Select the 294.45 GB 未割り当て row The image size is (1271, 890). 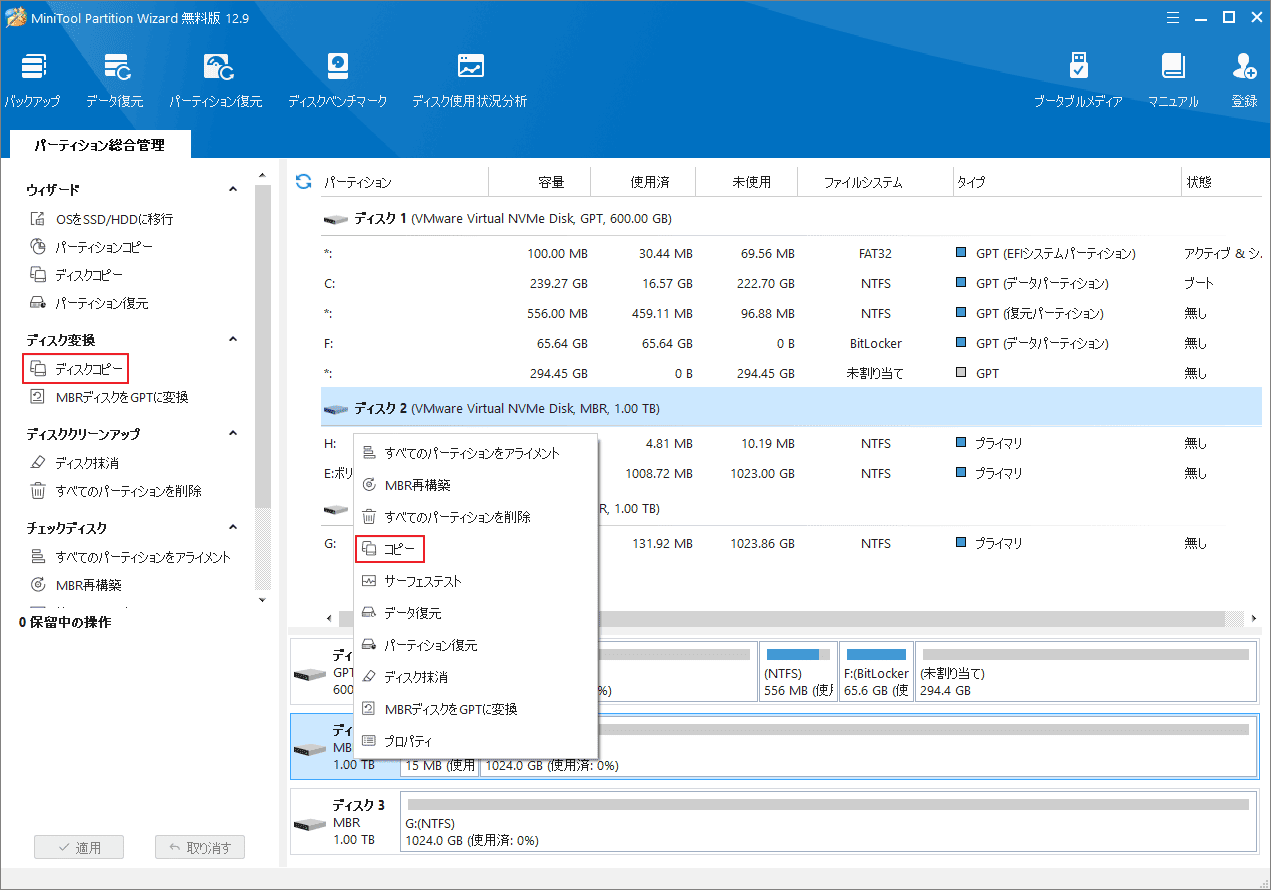pos(790,373)
